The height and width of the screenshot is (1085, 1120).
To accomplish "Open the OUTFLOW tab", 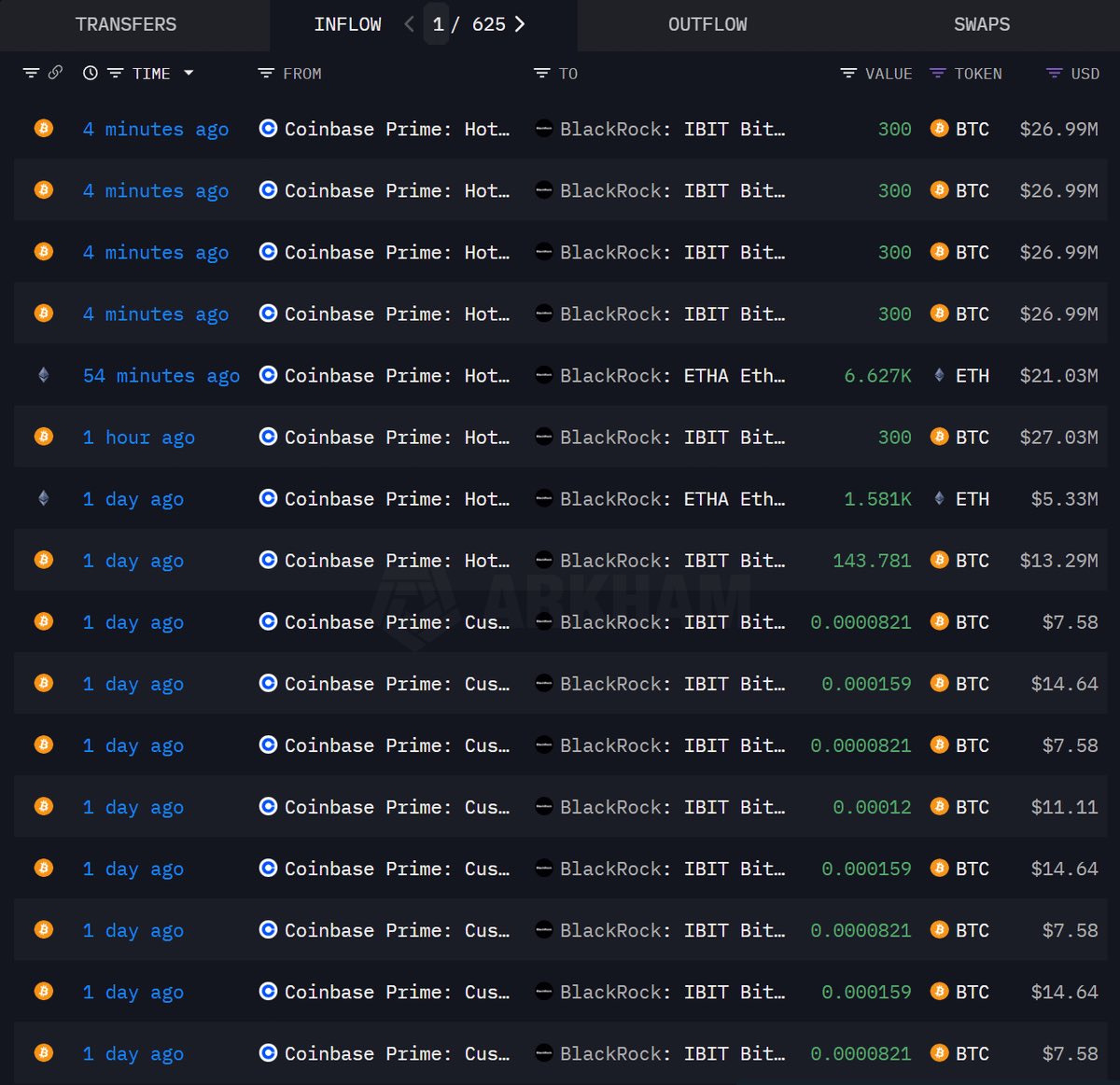I will 707,25.
